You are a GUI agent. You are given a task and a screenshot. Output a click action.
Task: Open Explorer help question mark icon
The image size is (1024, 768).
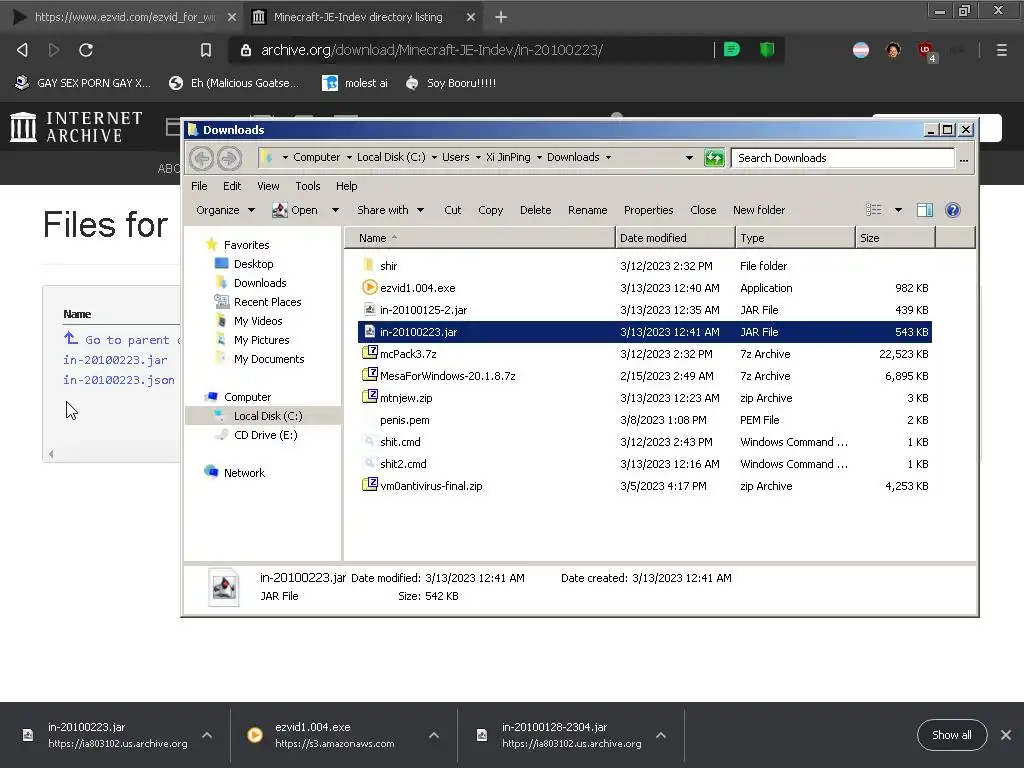pos(953,210)
